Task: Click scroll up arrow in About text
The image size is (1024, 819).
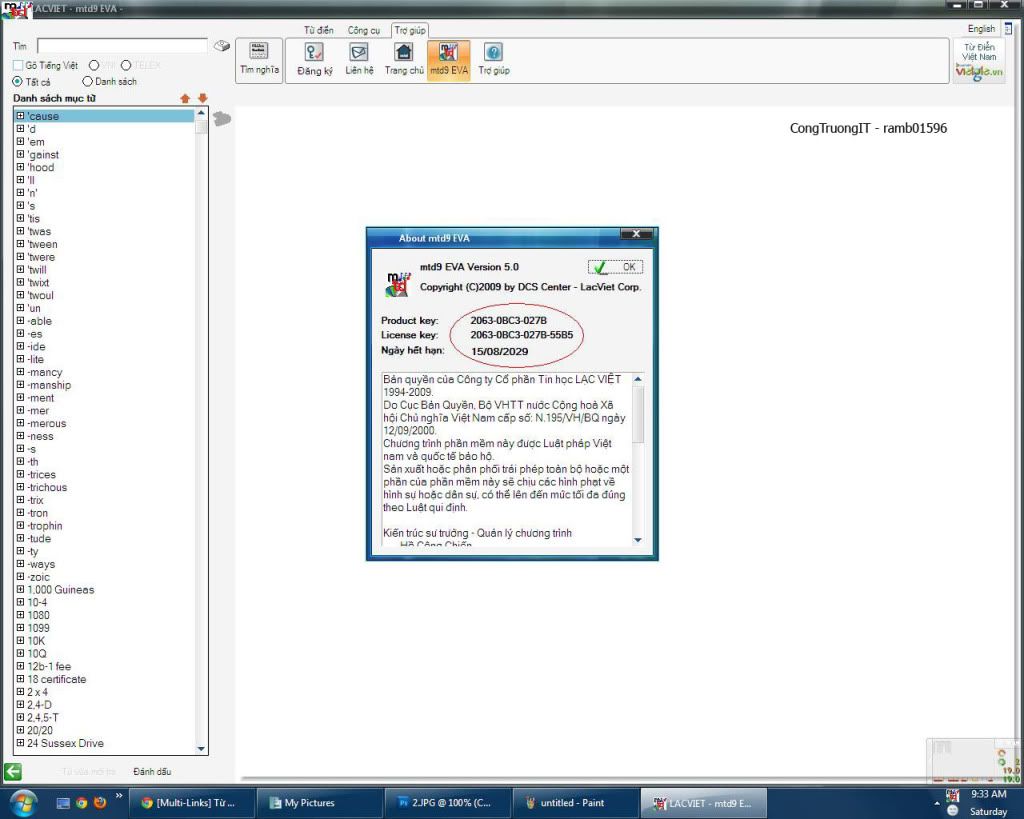Action: (638, 379)
